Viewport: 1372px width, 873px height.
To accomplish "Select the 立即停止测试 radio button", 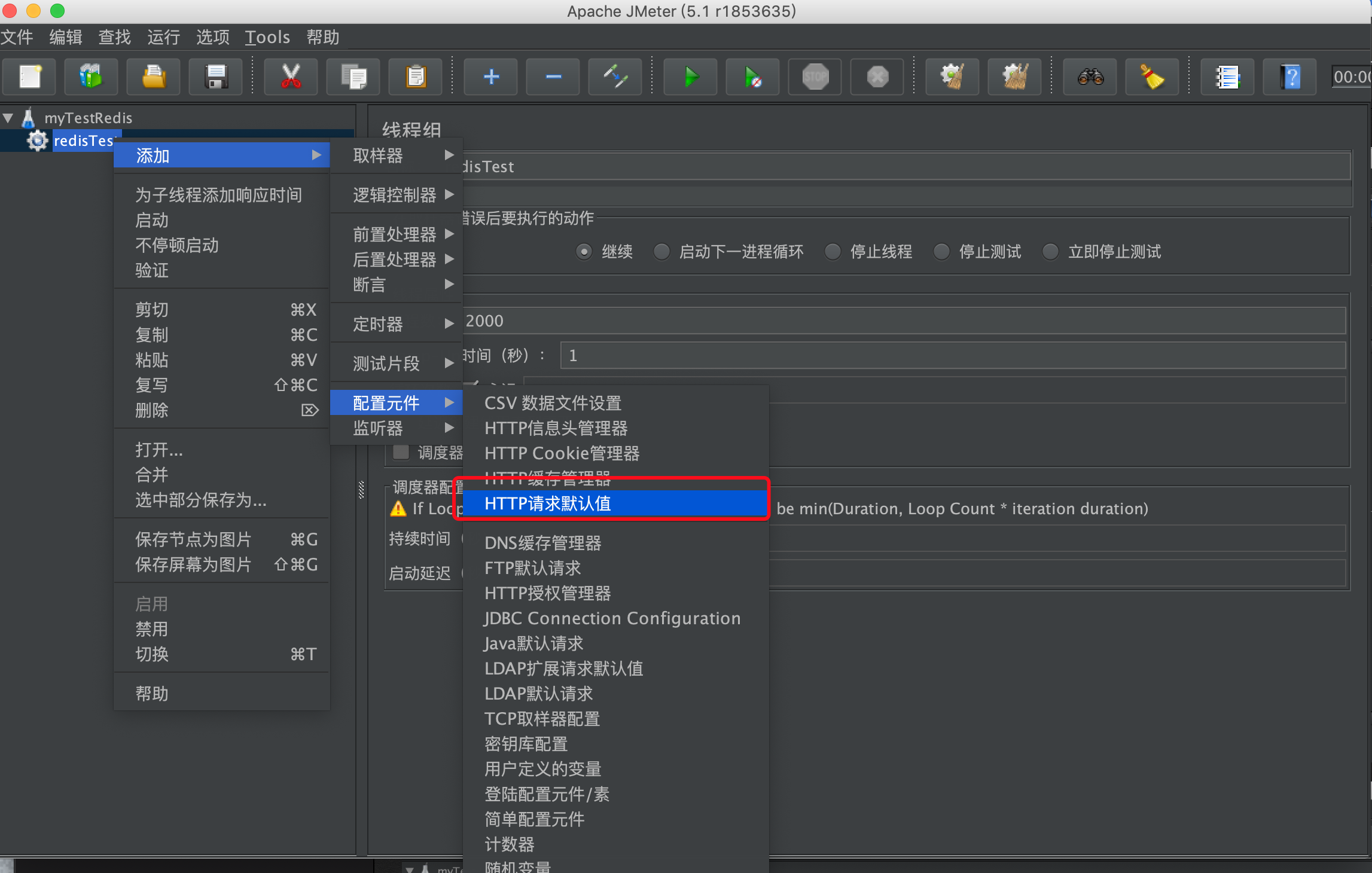I will 1050,252.
